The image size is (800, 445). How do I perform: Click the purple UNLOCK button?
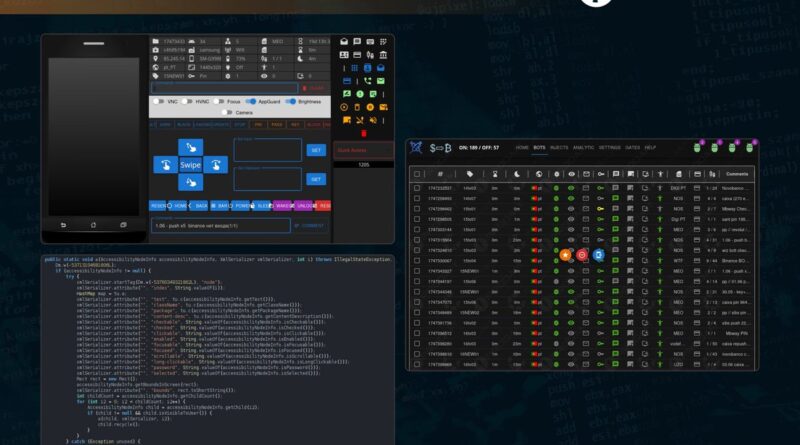click(304, 206)
